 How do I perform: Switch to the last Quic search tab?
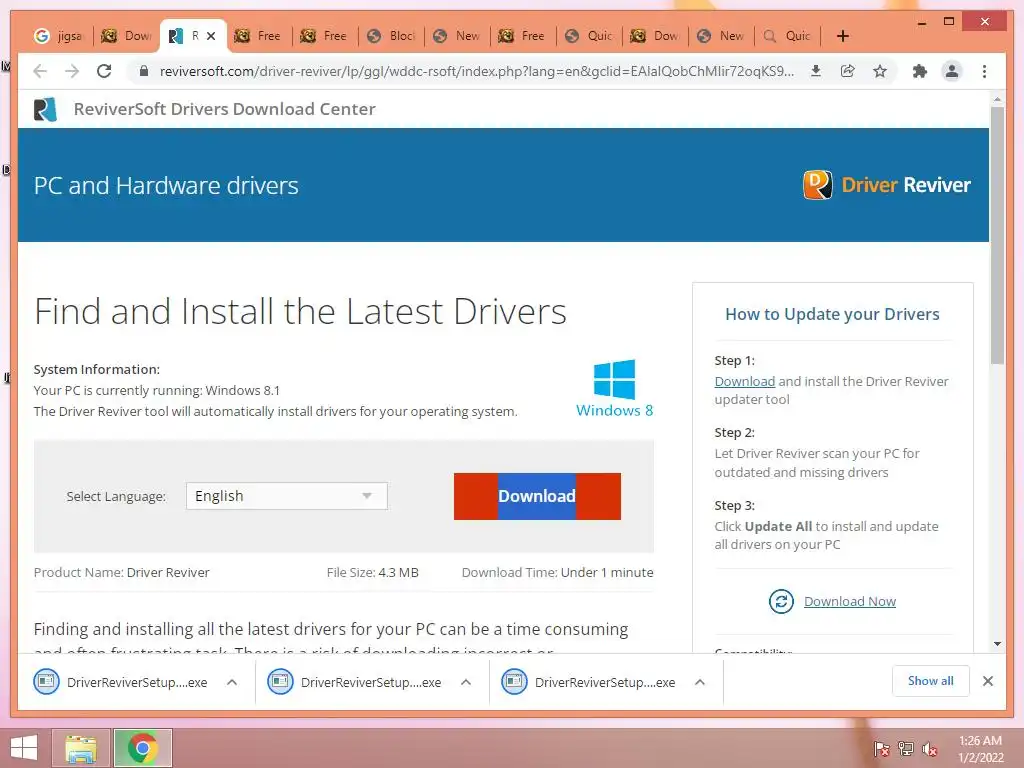click(x=788, y=36)
